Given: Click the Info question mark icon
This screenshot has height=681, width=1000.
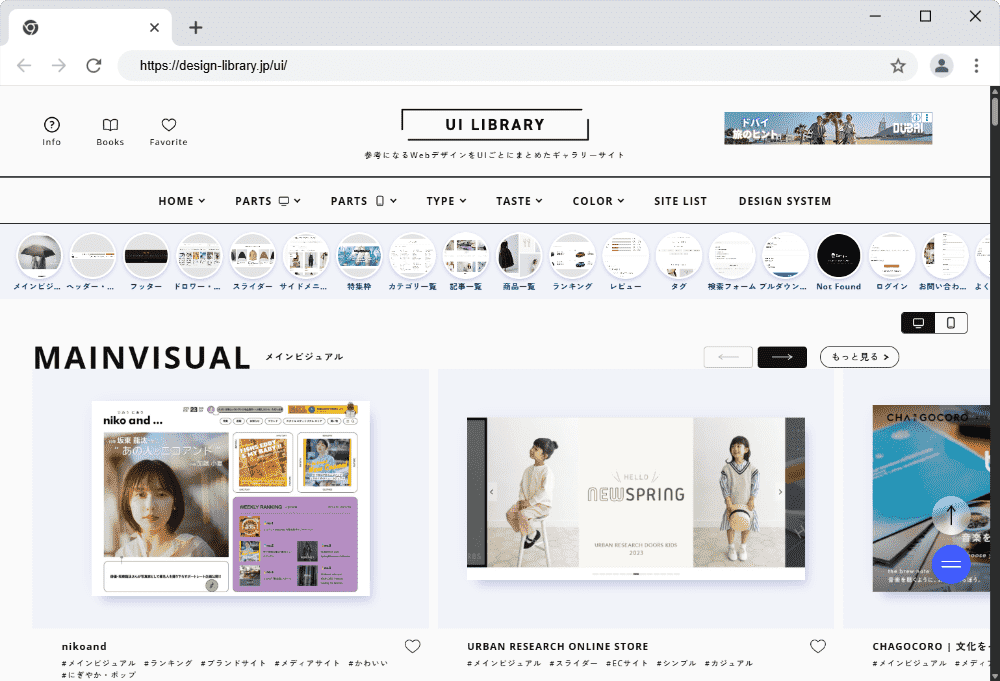Looking at the screenshot, I should coord(51,124).
